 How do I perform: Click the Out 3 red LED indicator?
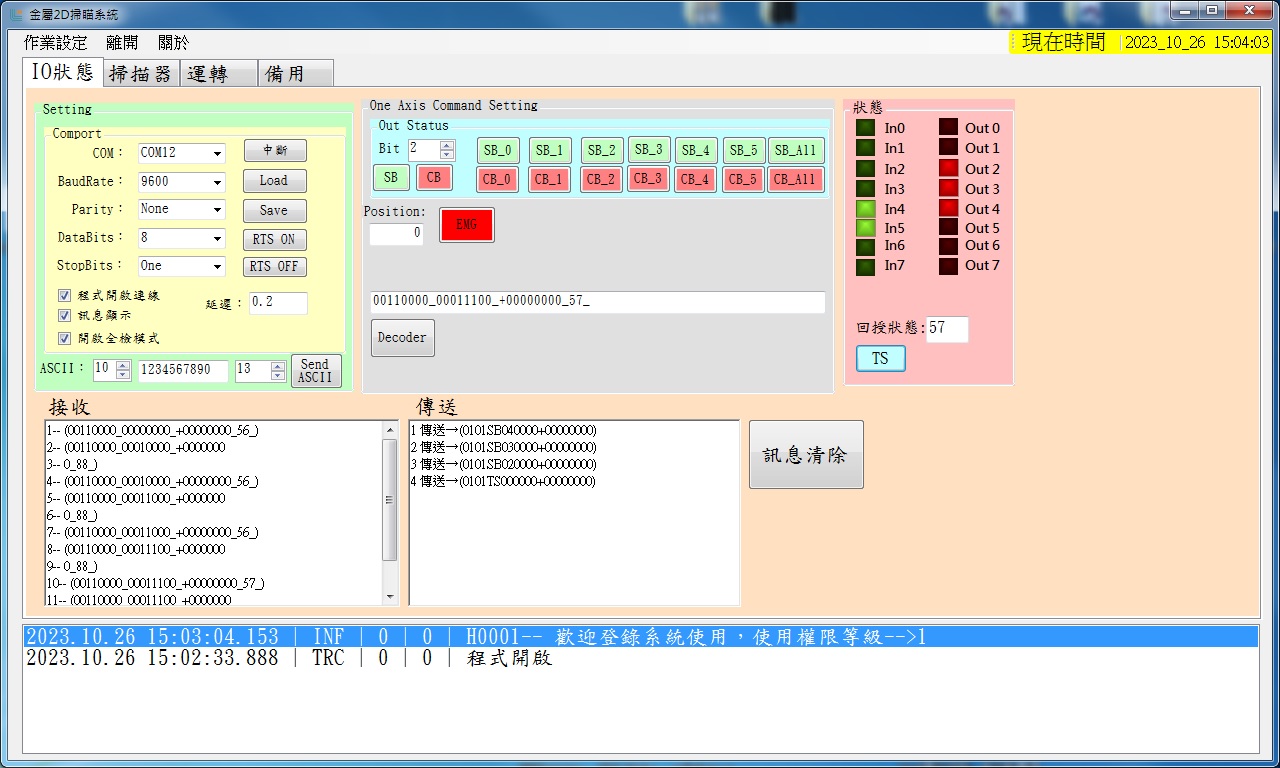(948, 189)
